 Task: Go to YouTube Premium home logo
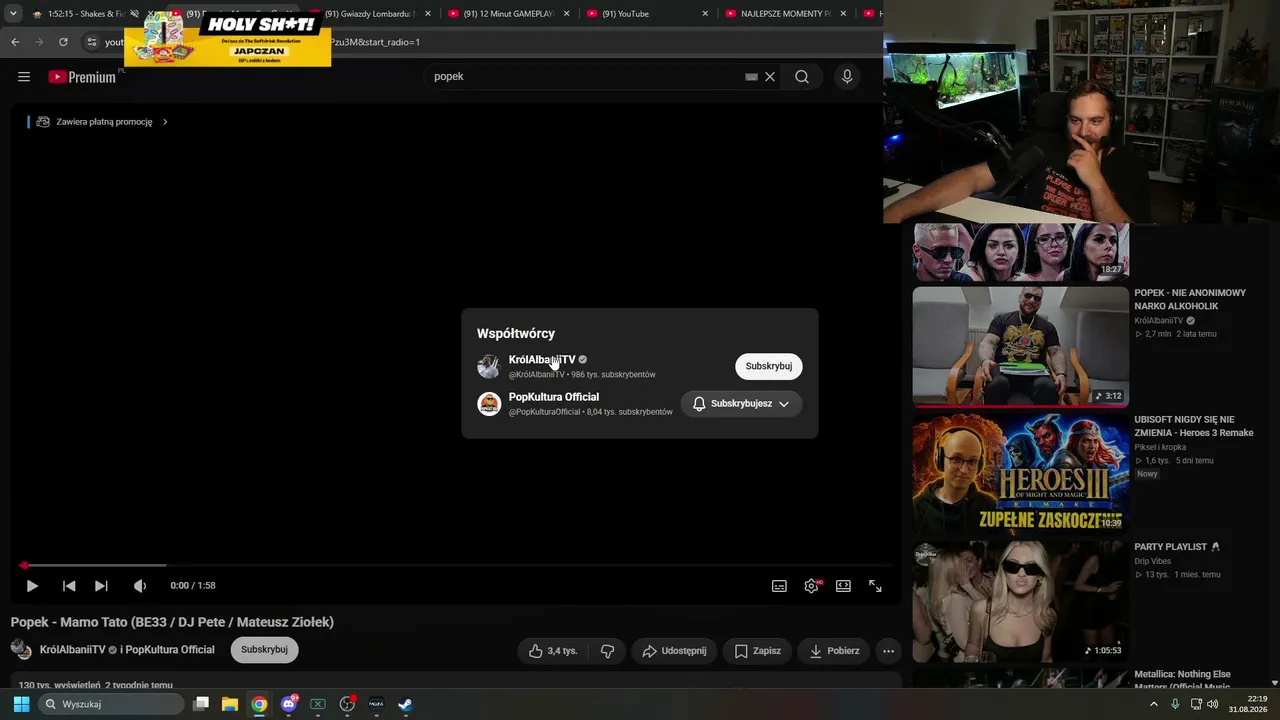point(82,77)
